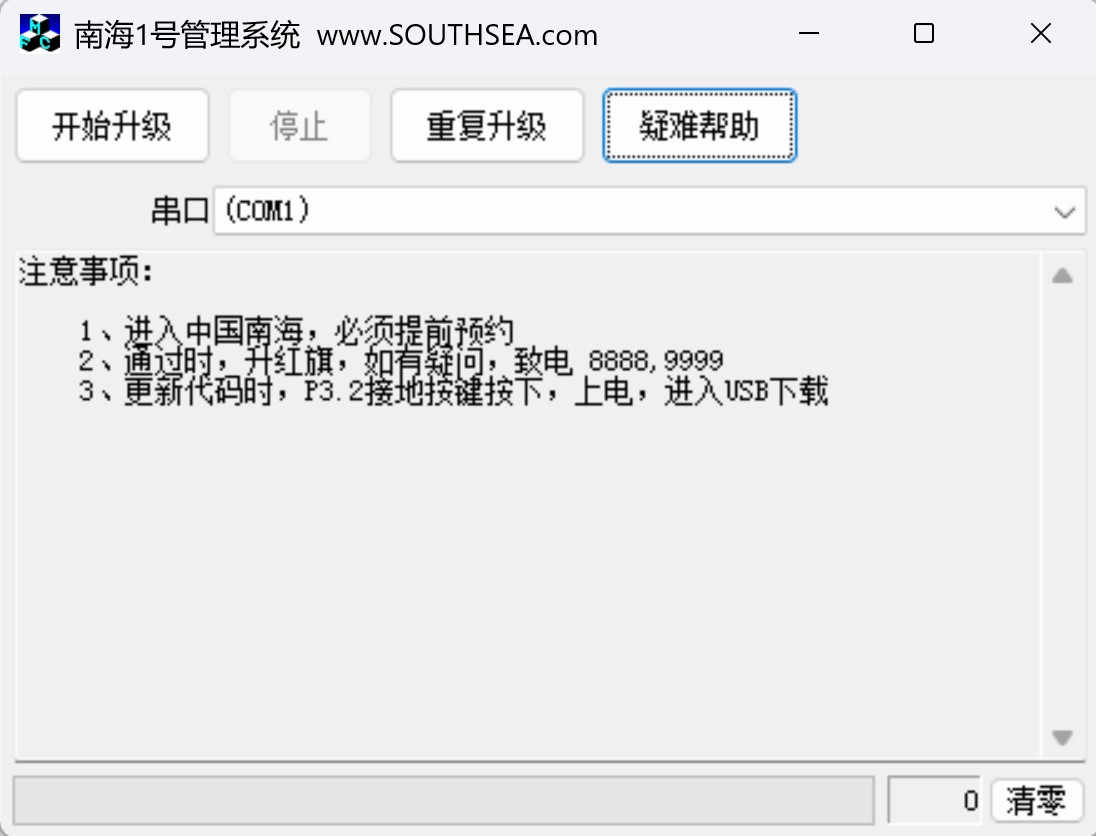The image size is (1096, 836).
Task: Click the empty progress bar at the bottom
Action: pyautogui.click(x=443, y=800)
